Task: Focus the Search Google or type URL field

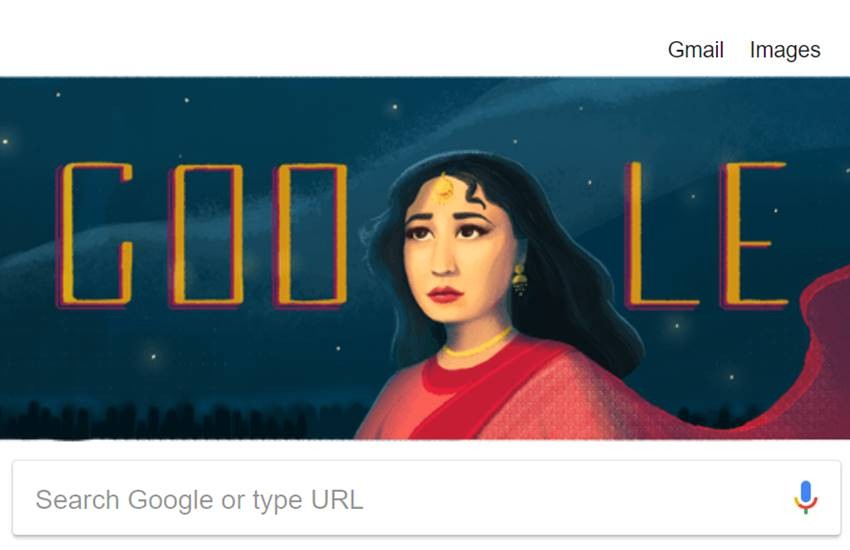Action: pos(427,499)
